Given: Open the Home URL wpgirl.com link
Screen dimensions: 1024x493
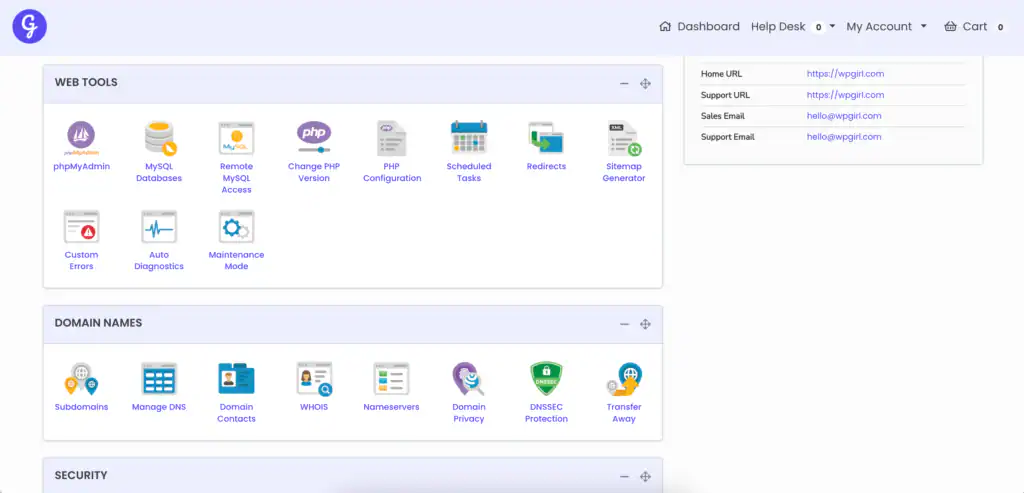Looking at the screenshot, I should 845,74.
